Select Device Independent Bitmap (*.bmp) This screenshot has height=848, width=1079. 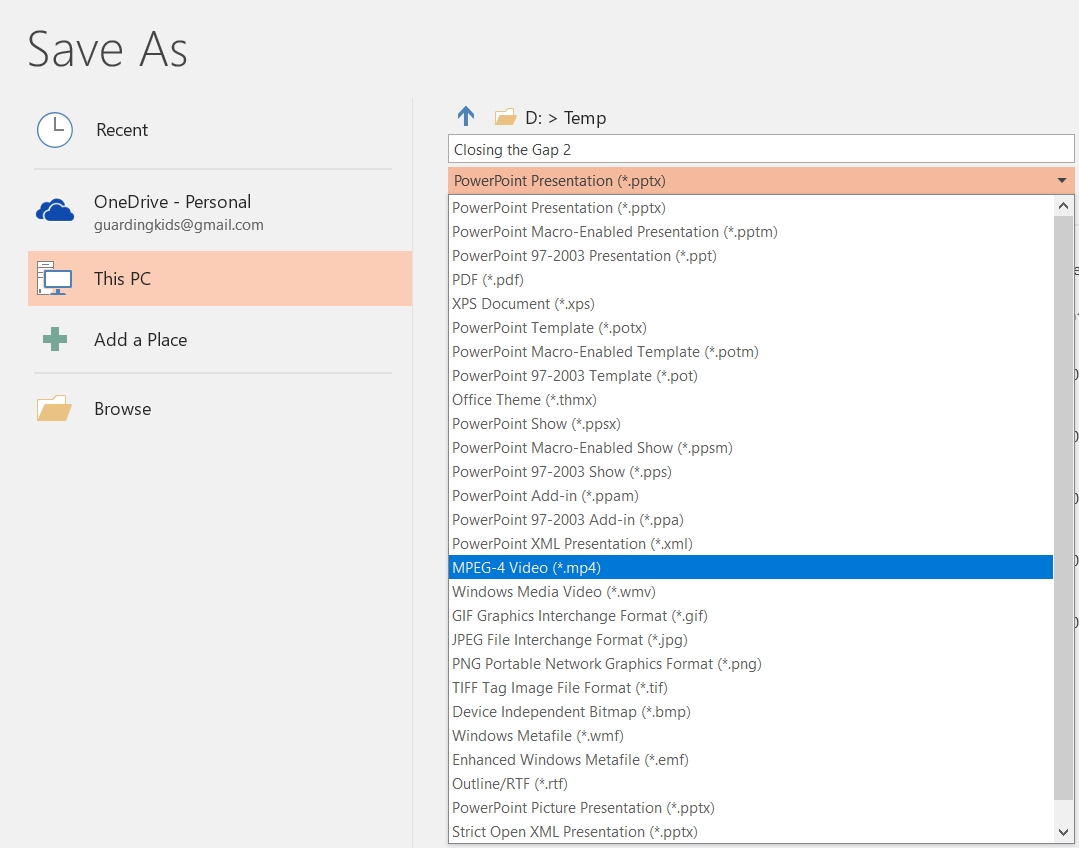click(751, 712)
